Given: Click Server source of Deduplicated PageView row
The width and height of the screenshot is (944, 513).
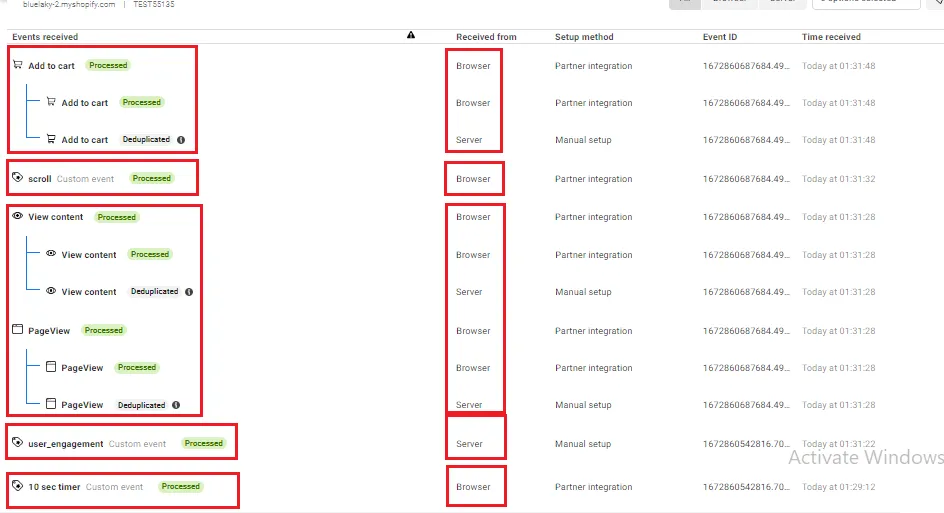Looking at the screenshot, I should click(469, 405).
